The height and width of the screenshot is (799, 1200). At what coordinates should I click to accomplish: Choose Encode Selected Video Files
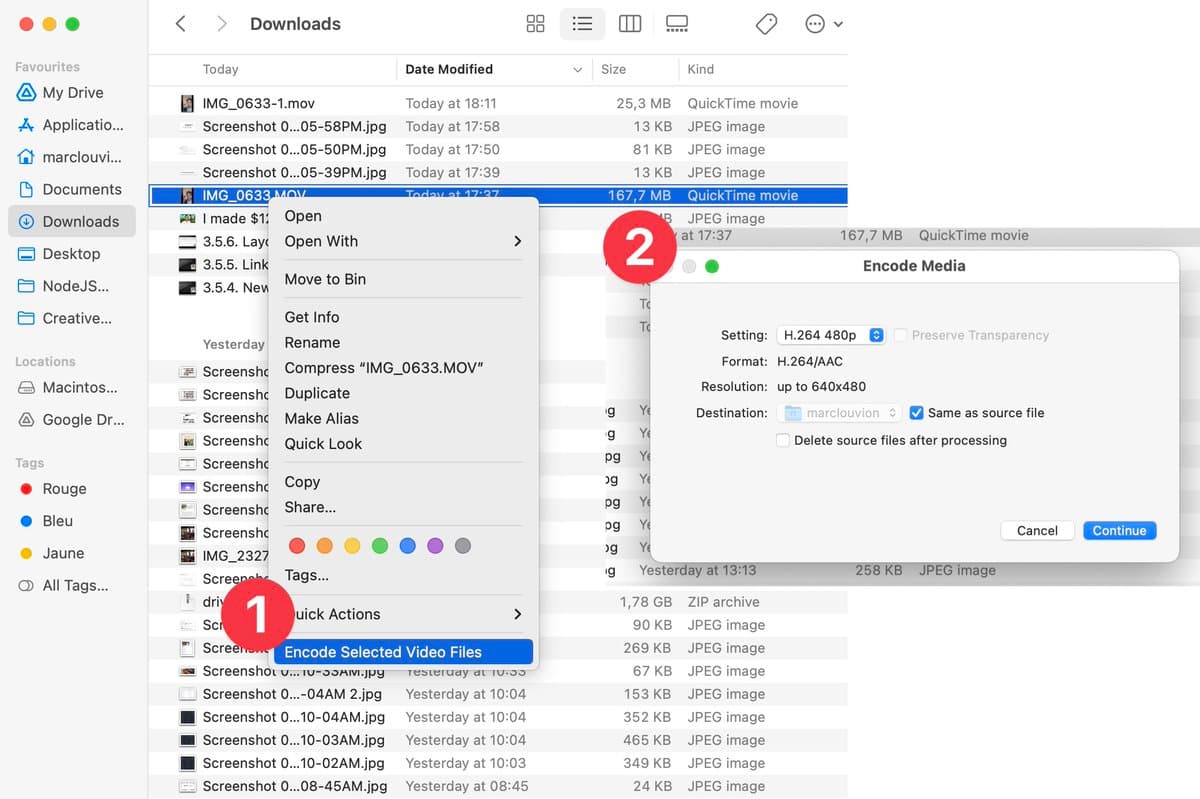click(403, 652)
